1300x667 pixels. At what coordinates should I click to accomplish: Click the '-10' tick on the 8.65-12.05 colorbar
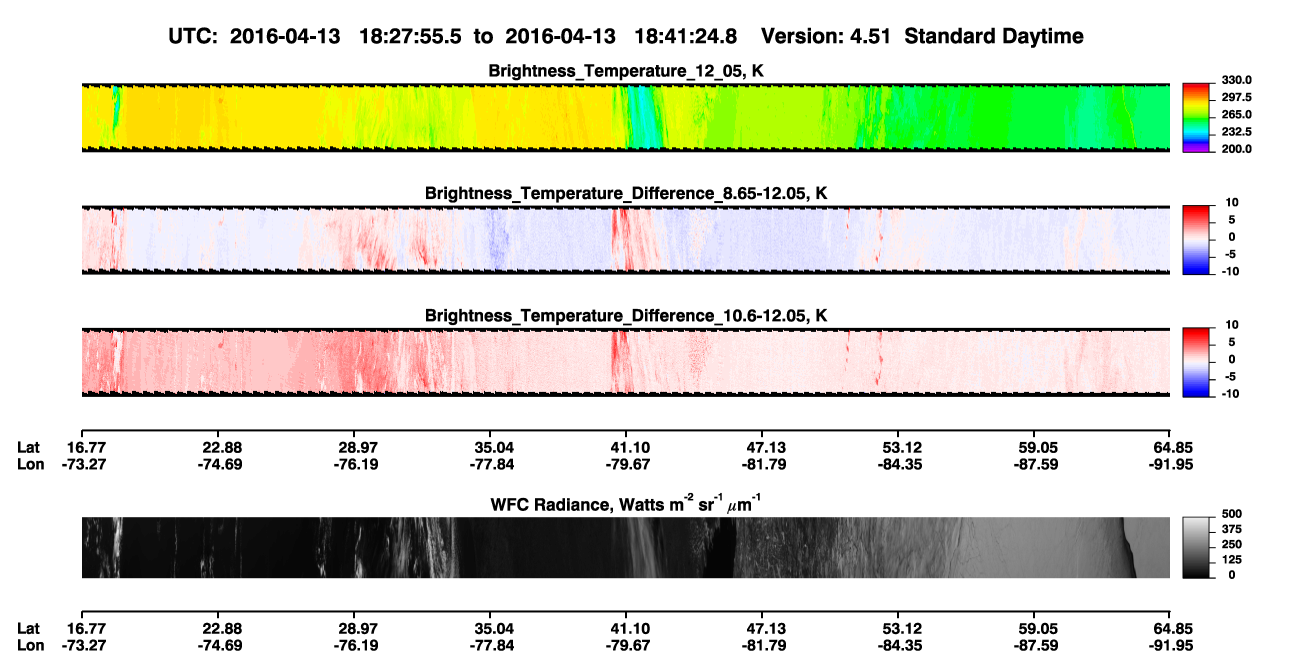[1230, 271]
